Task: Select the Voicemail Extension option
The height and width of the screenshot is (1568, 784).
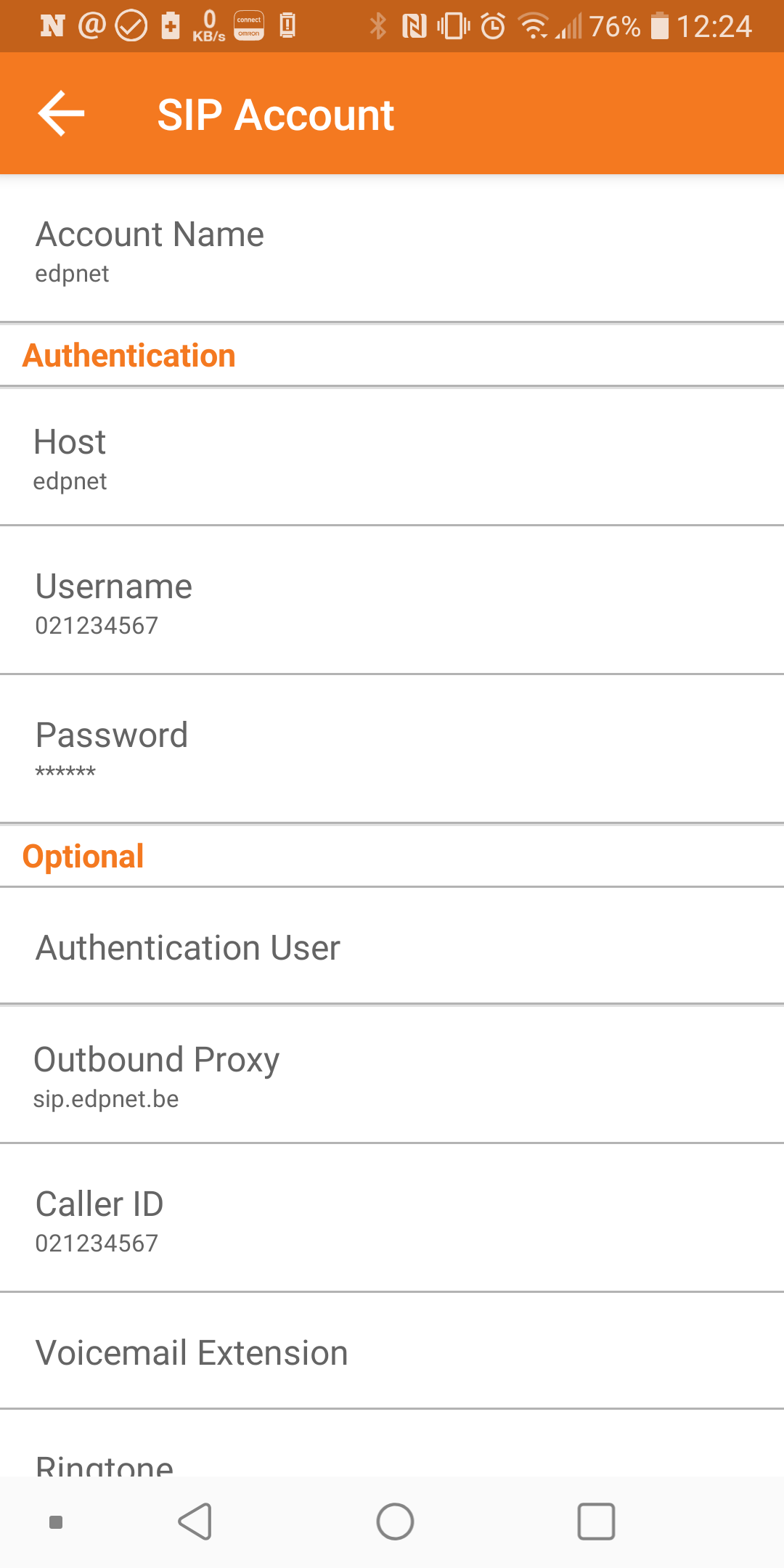Action: click(x=392, y=1352)
